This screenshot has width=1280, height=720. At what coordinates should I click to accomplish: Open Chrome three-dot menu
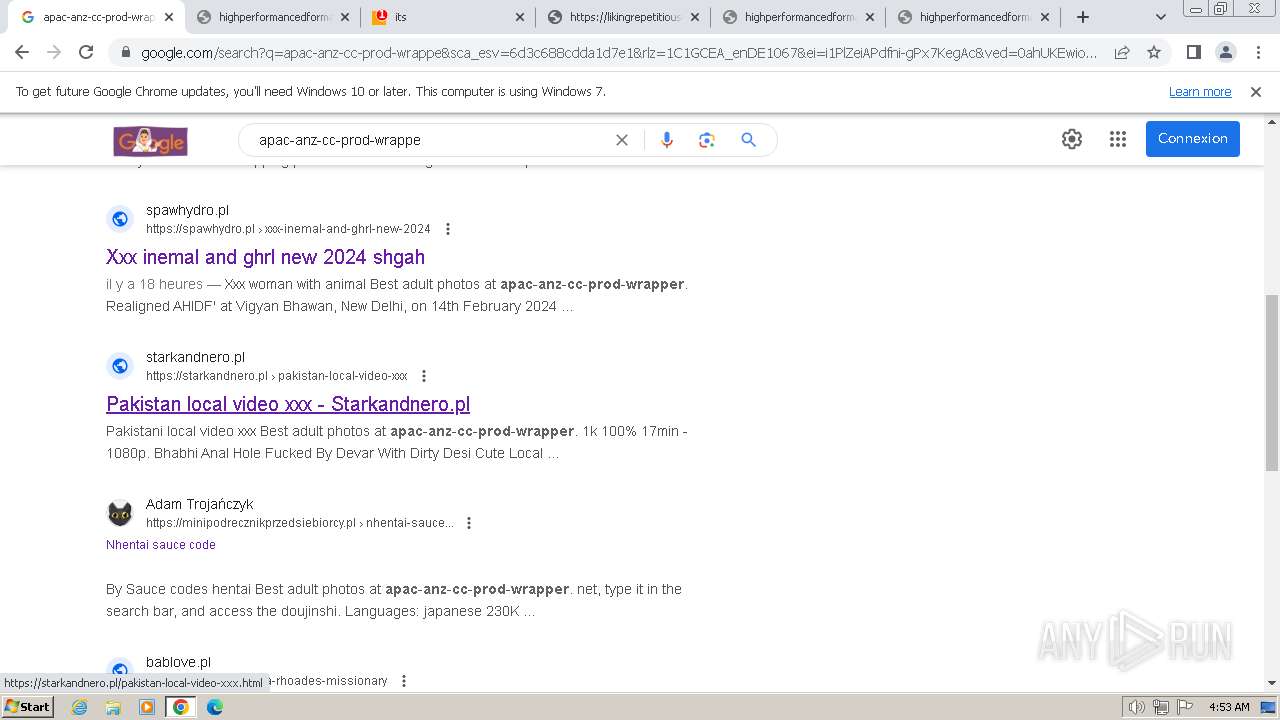pyautogui.click(x=1258, y=53)
